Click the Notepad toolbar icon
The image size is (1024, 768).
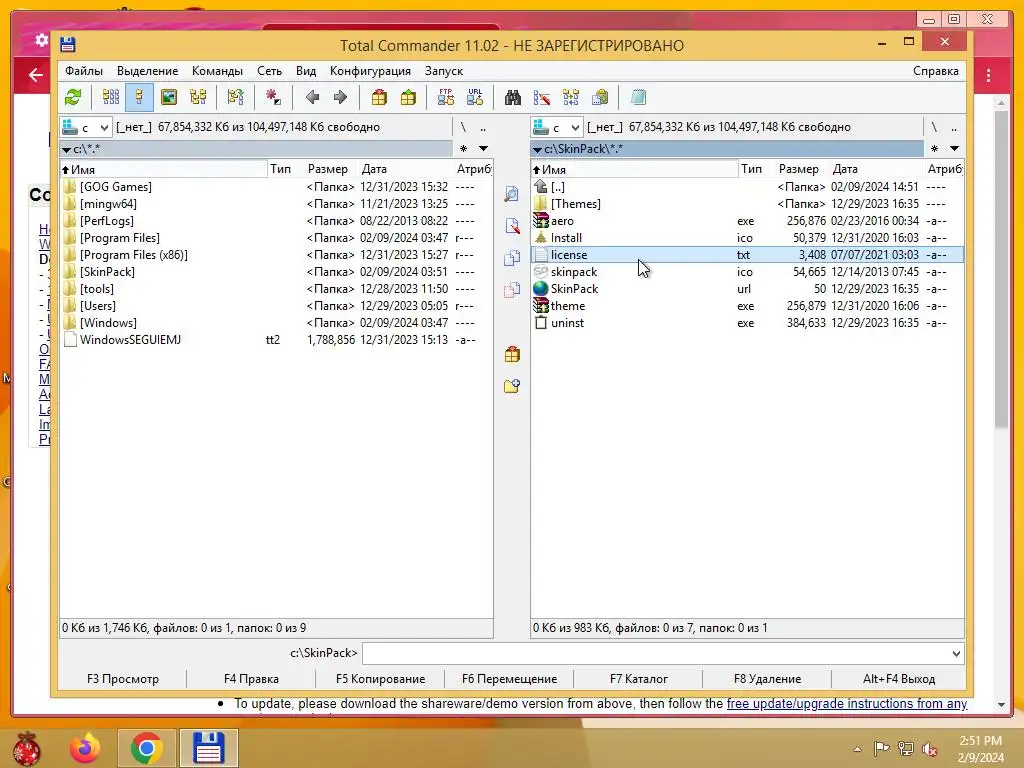click(638, 98)
